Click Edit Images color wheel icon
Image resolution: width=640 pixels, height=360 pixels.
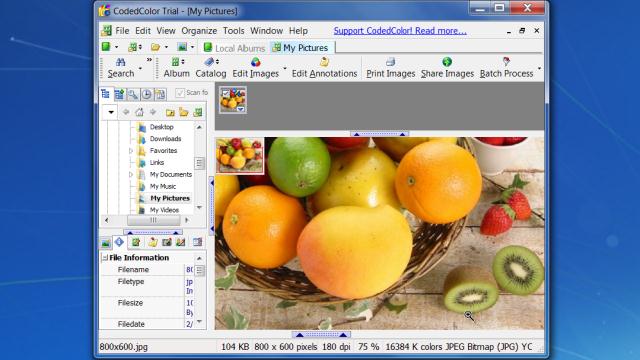256,62
